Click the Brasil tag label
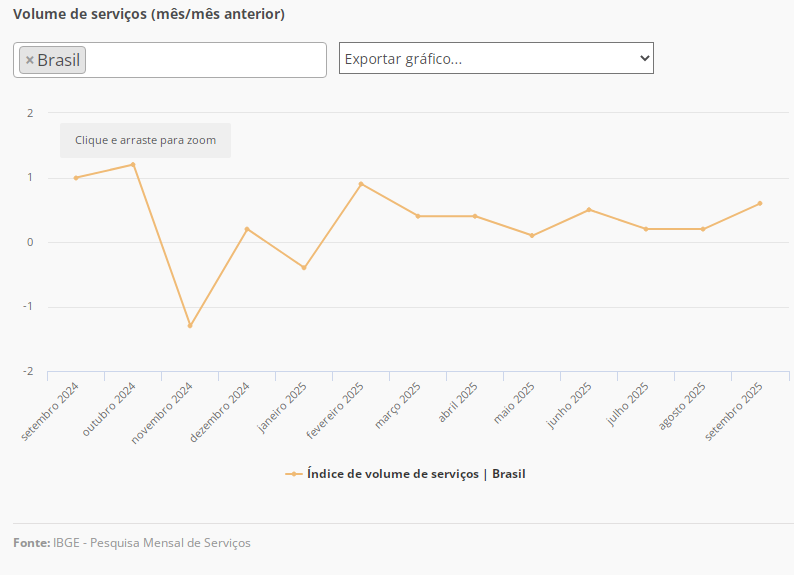The height and width of the screenshot is (575, 794). [58, 60]
